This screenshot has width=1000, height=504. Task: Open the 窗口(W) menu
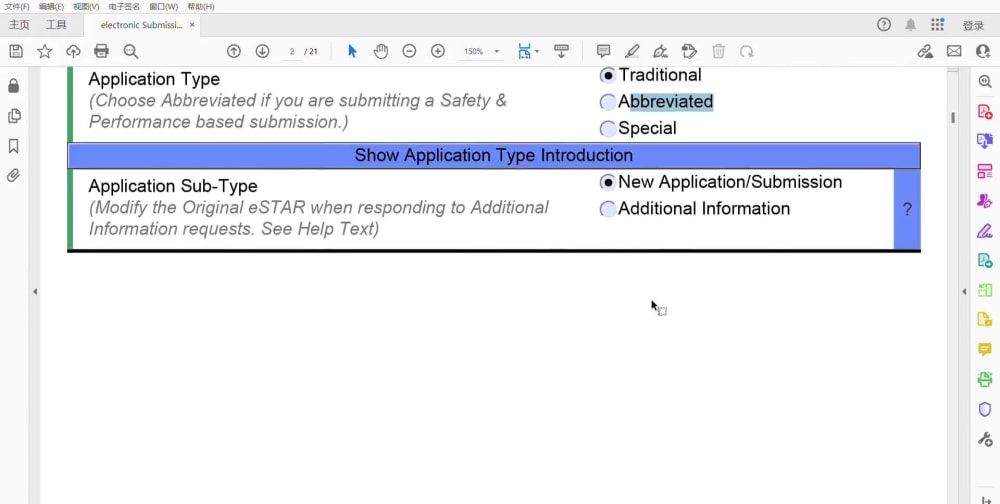point(164,6)
